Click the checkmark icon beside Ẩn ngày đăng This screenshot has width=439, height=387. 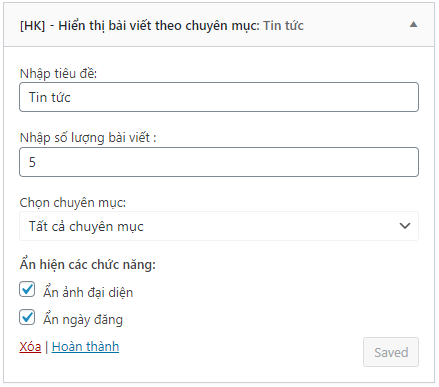tap(27, 316)
